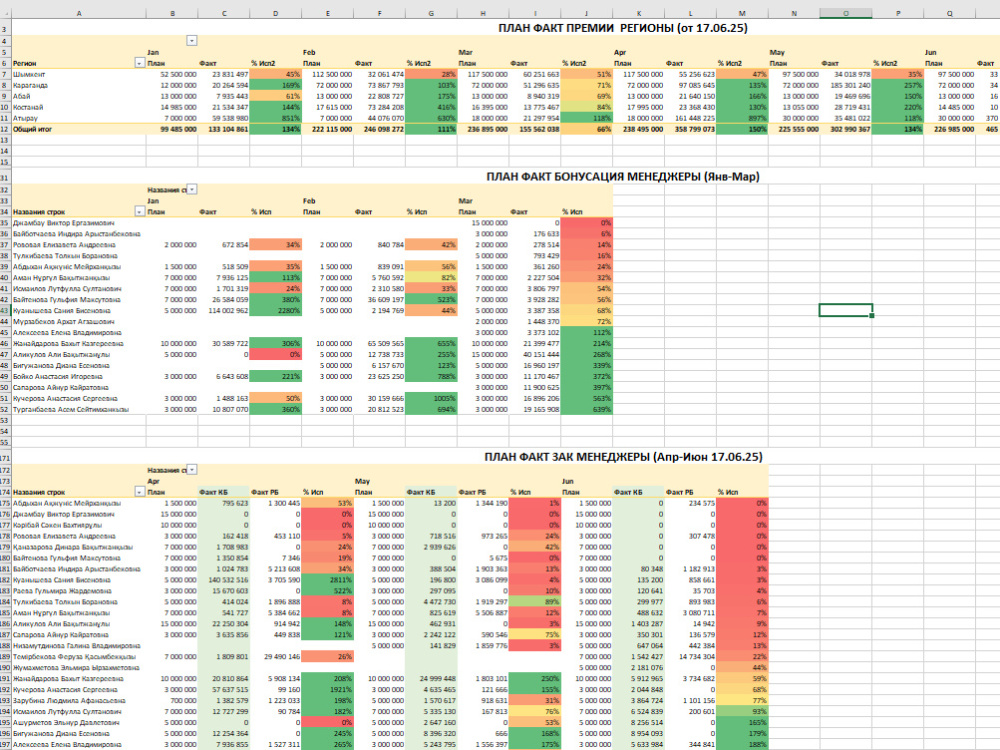The width and height of the screenshot is (1000, 750).
Task: Click the Jan total plan 99 485 000
Action: pyautogui.click(x=172, y=129)
